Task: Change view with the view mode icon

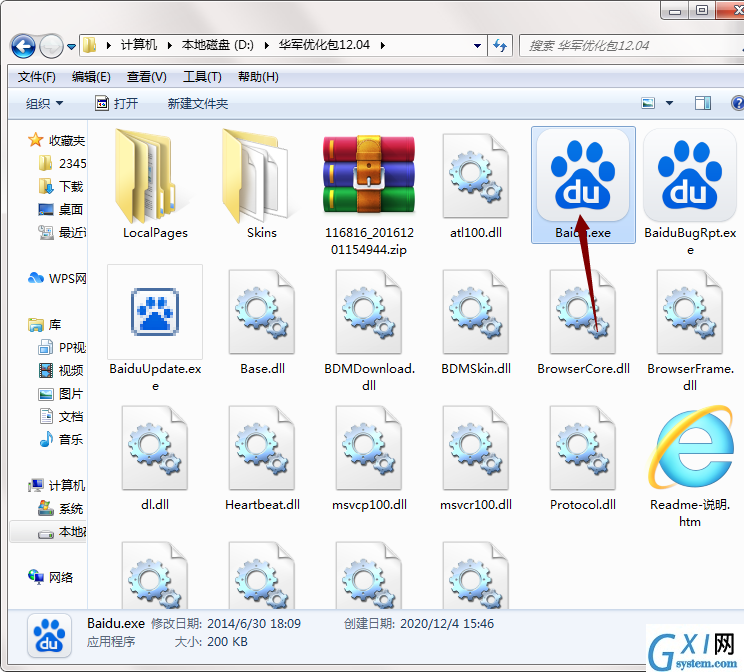Action: 648,103
